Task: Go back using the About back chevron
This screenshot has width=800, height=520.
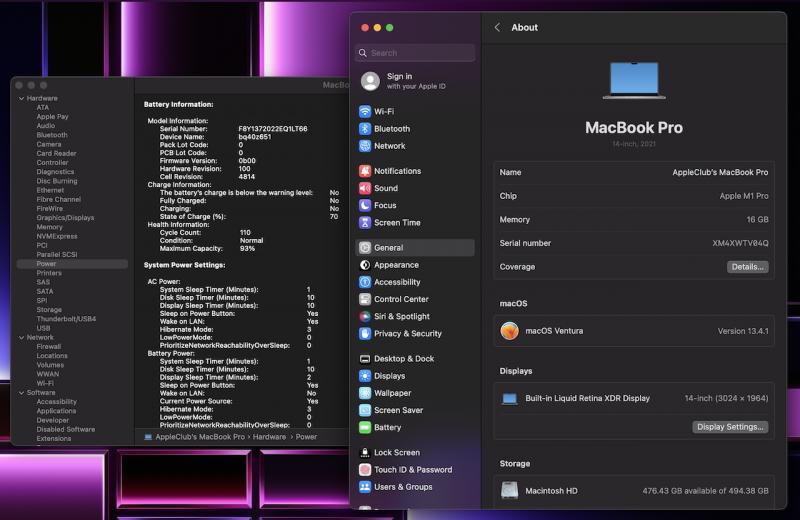Action: pyautogui.click(x=497, y=28)
